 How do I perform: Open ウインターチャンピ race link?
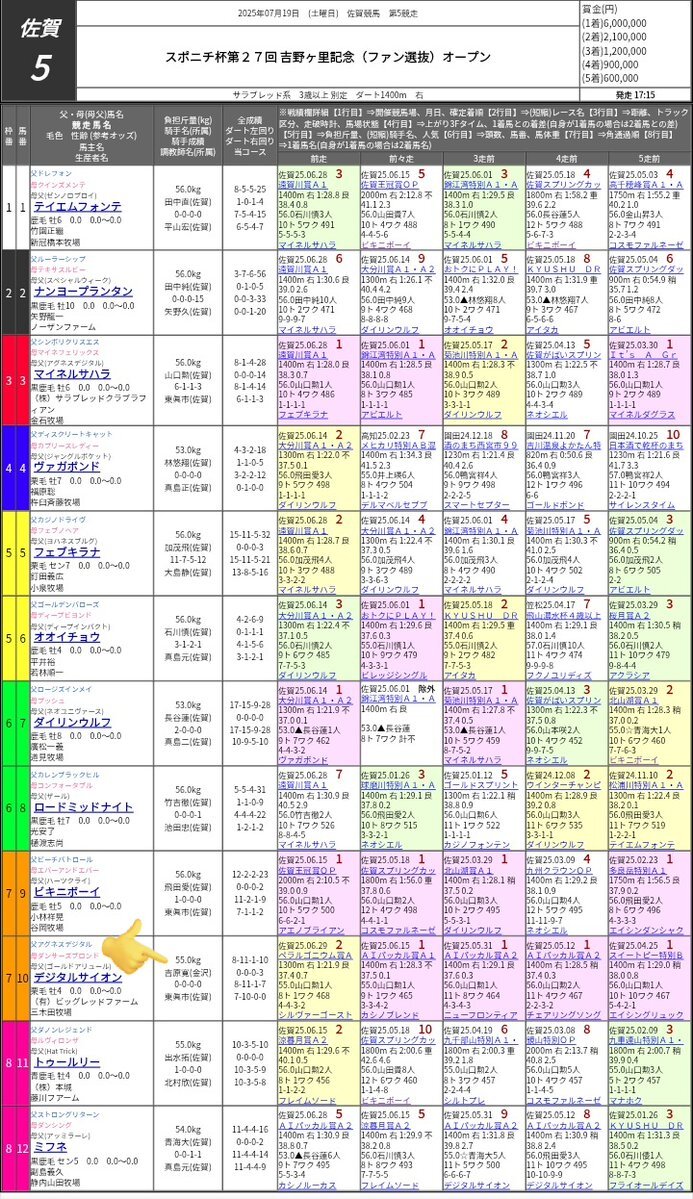coord(563,785)
